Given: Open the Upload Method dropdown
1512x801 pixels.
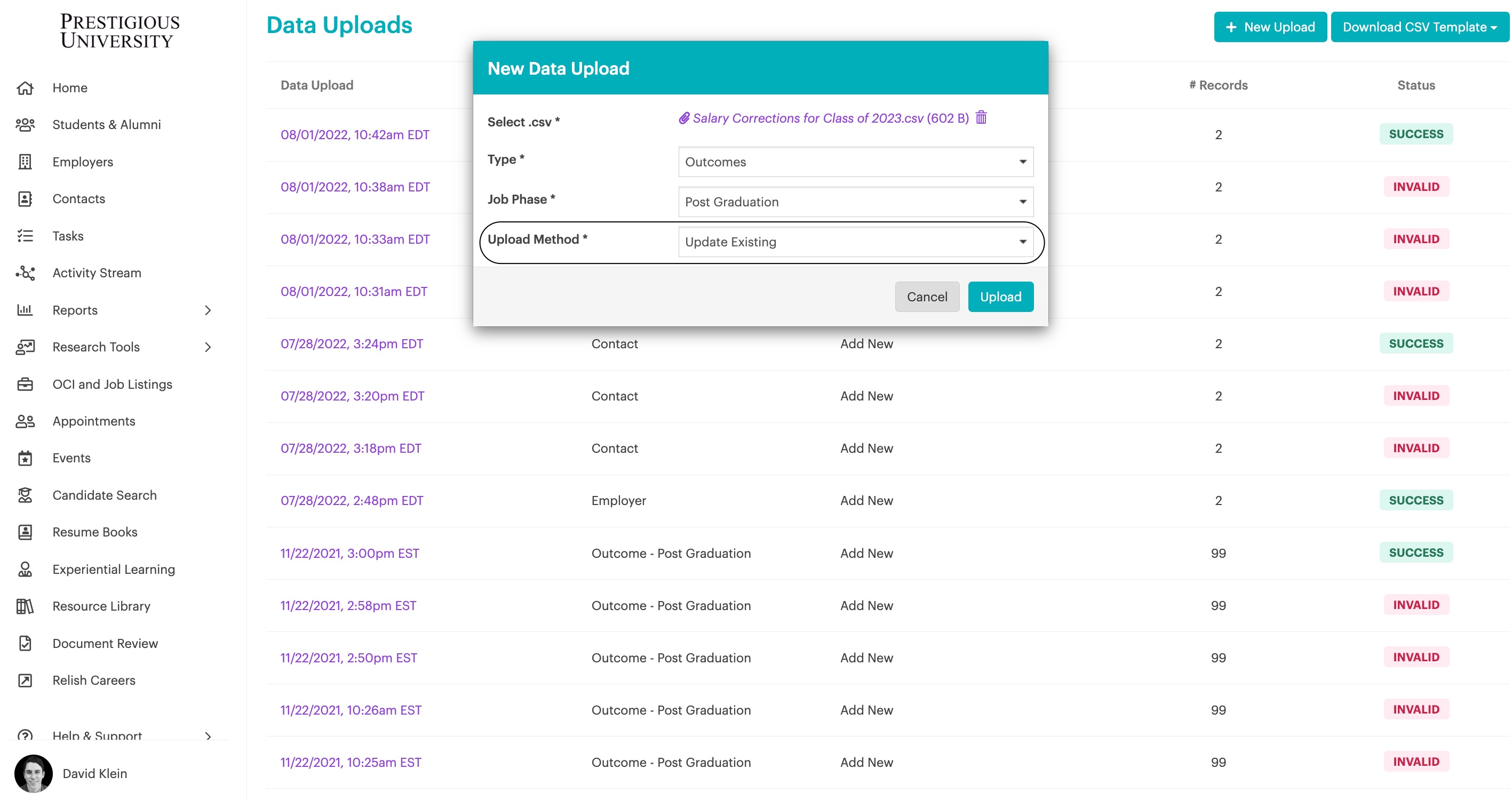Looking at the screenshot, I should click(x=855, y=241).
